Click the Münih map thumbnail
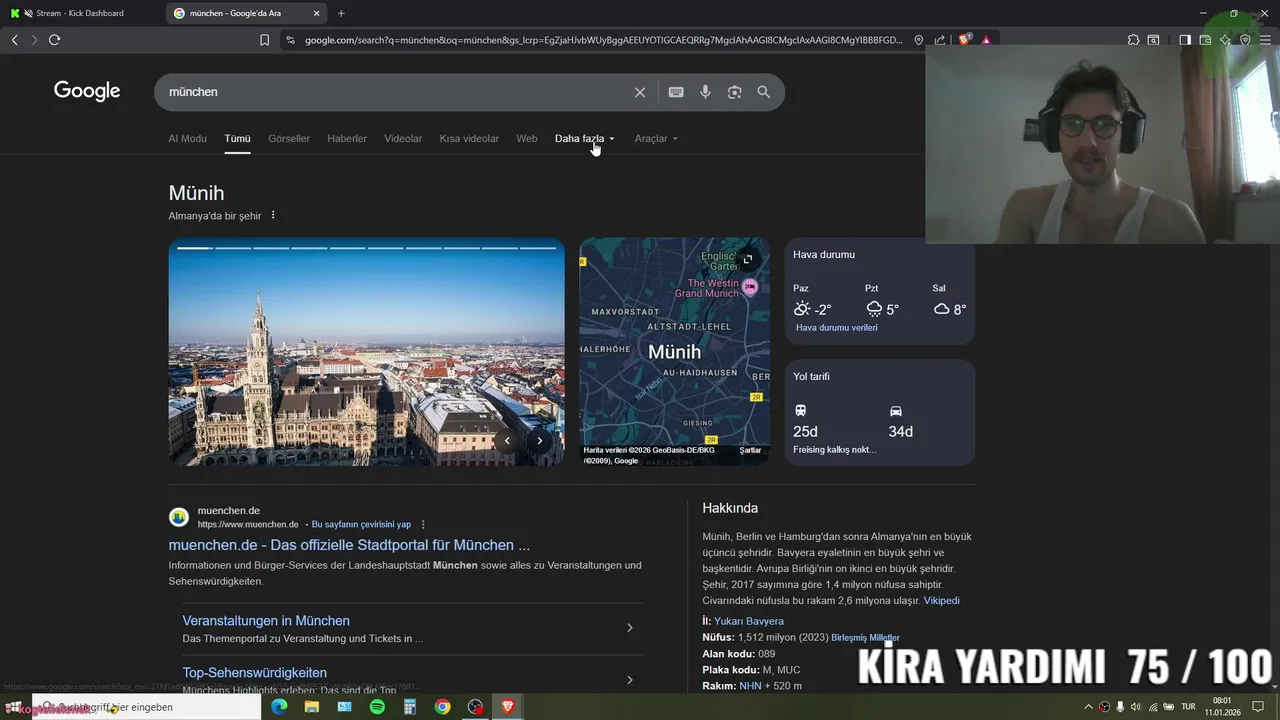 pos(675,351)
